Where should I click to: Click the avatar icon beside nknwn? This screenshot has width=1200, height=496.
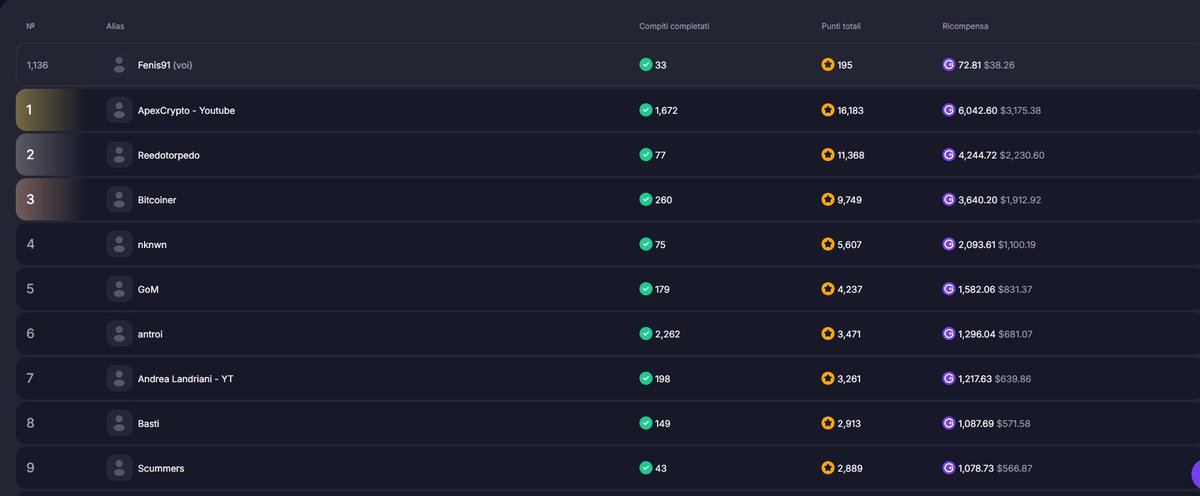pos(120,244)
